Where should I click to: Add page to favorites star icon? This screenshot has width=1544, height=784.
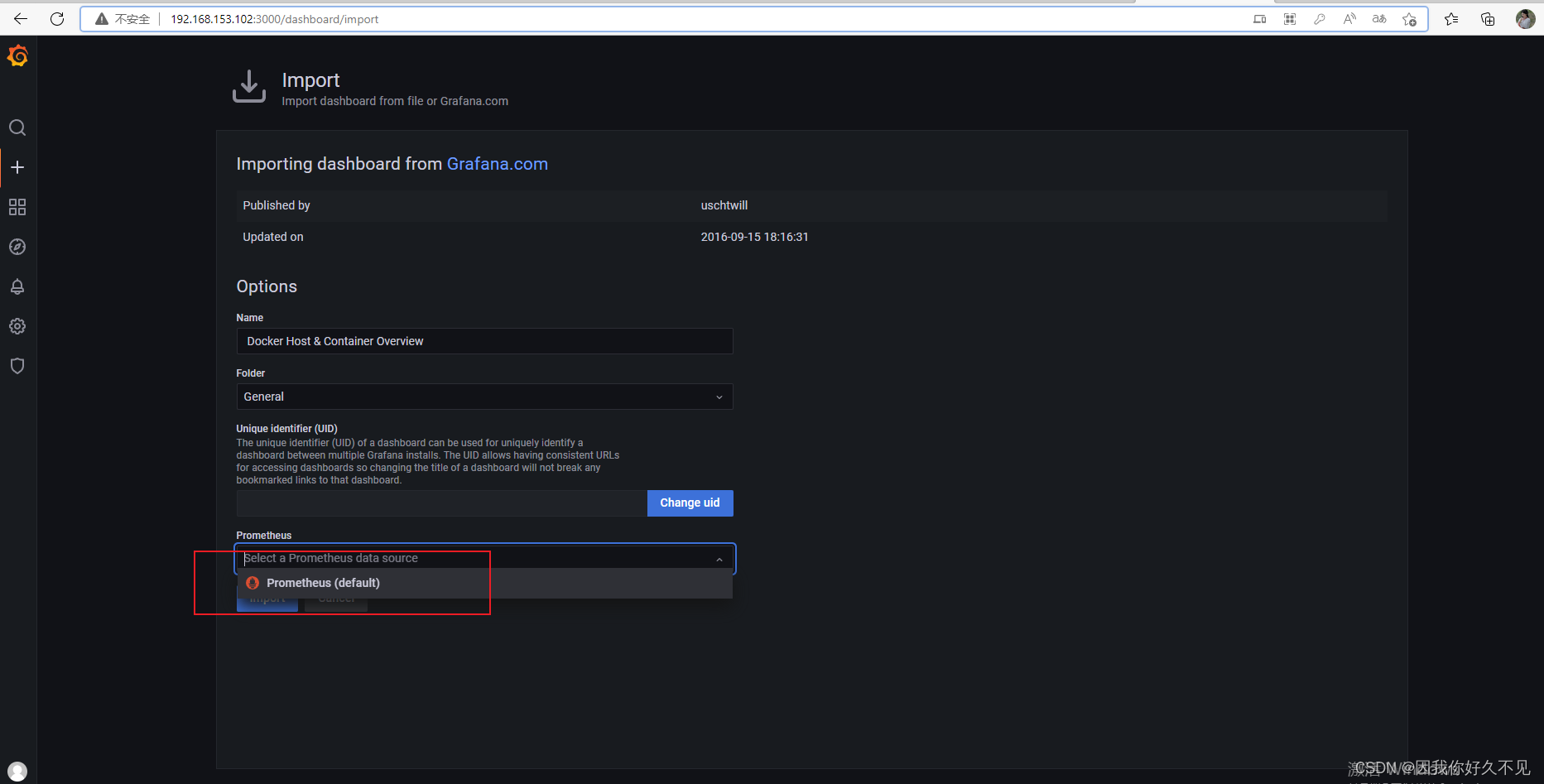coord(1409,19)
